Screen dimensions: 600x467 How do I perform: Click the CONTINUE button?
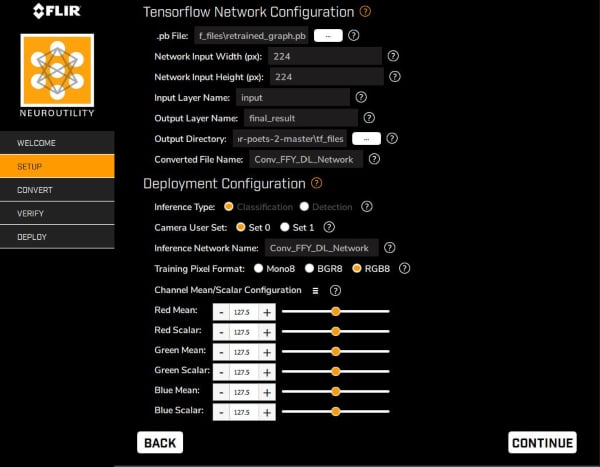pos(542,443)
